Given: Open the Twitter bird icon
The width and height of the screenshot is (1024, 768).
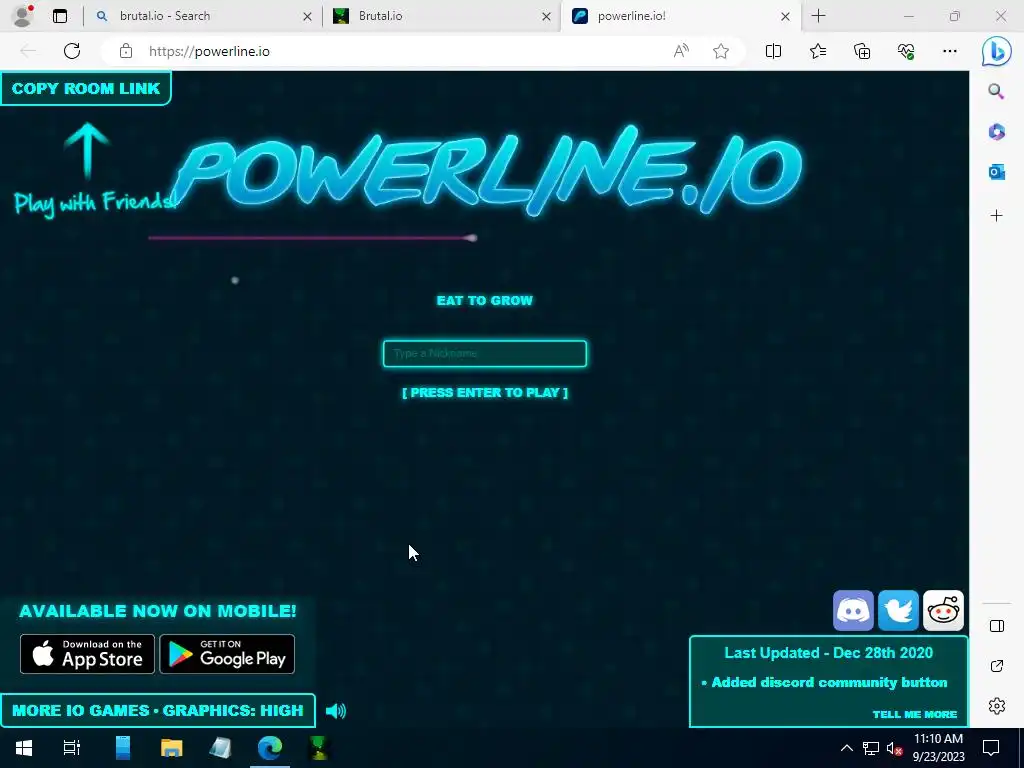Looking at the screenshot, I should click(x=898, y=611).
